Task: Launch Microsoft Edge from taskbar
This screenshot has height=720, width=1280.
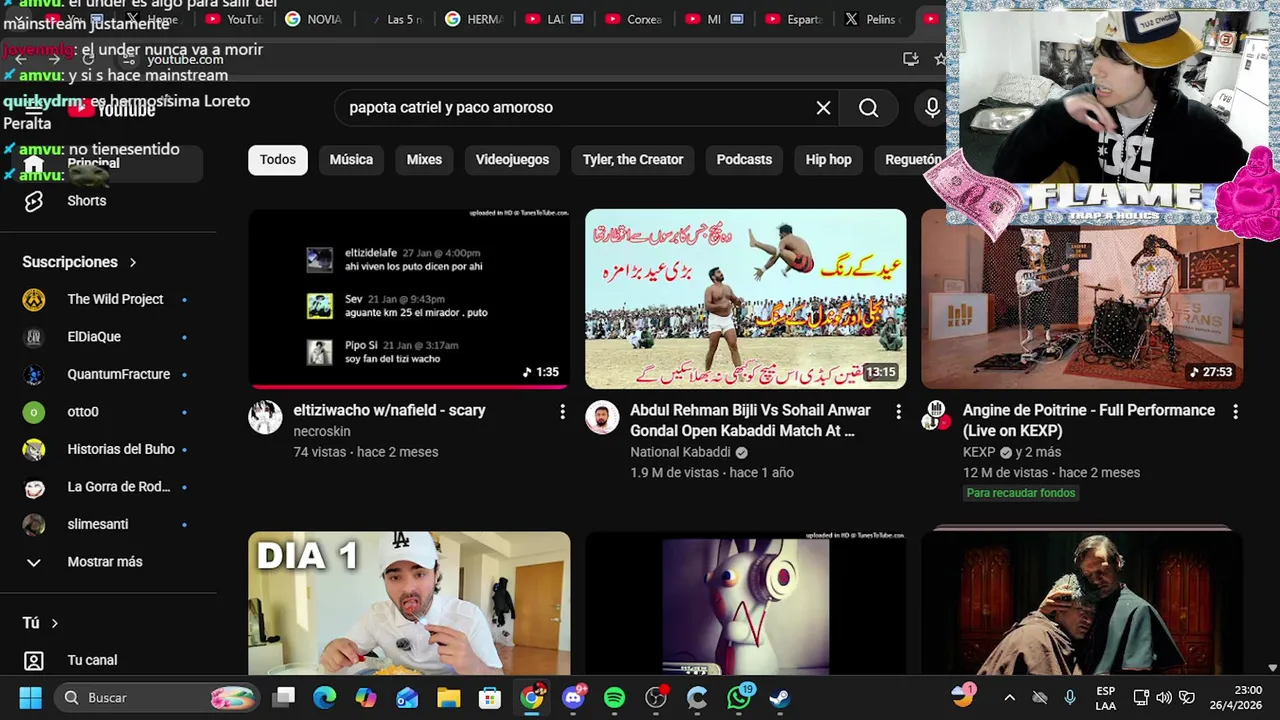Action: pyautogui.click(x=325, y=697)
